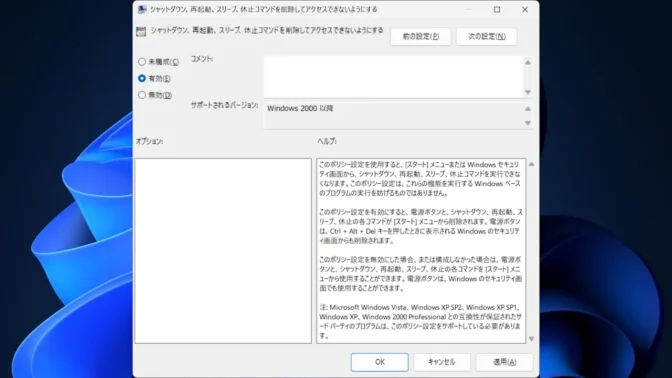The width and height of the screenshot is (672, 378).
Task: Apply changes with 適用 button
Action: 504,362
